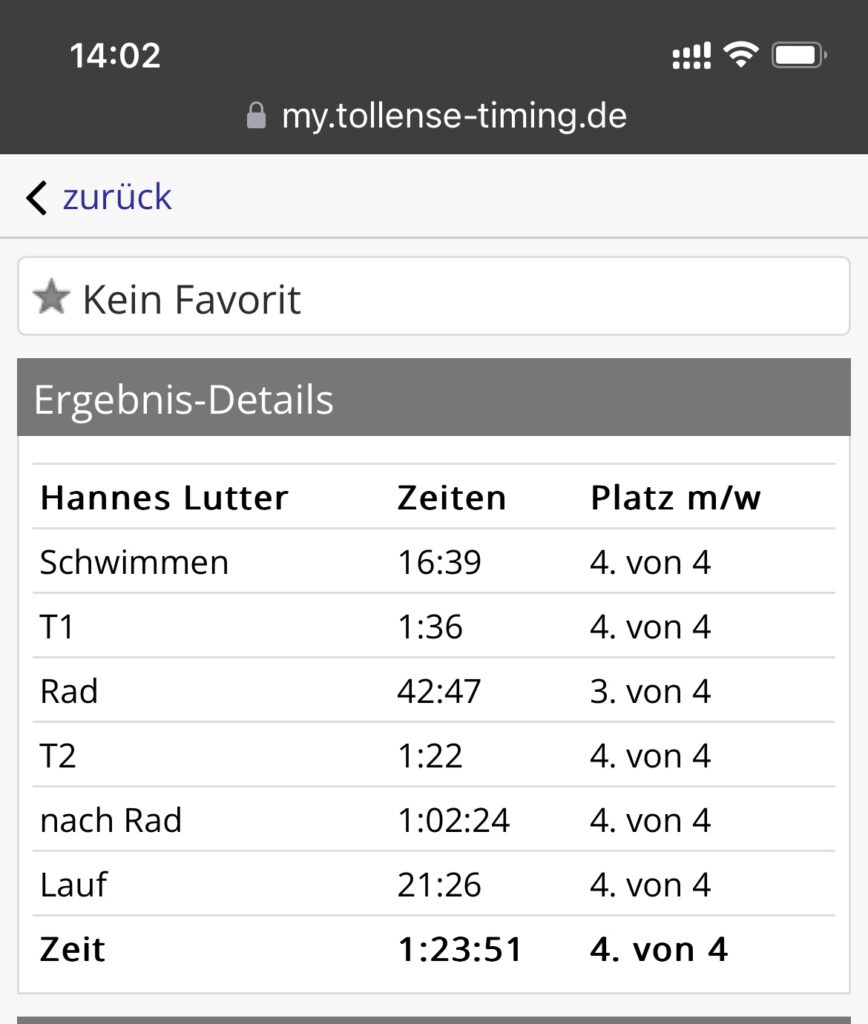Tap the battery status icon
Screen dimensions: 868x1024
pos(799,55)
